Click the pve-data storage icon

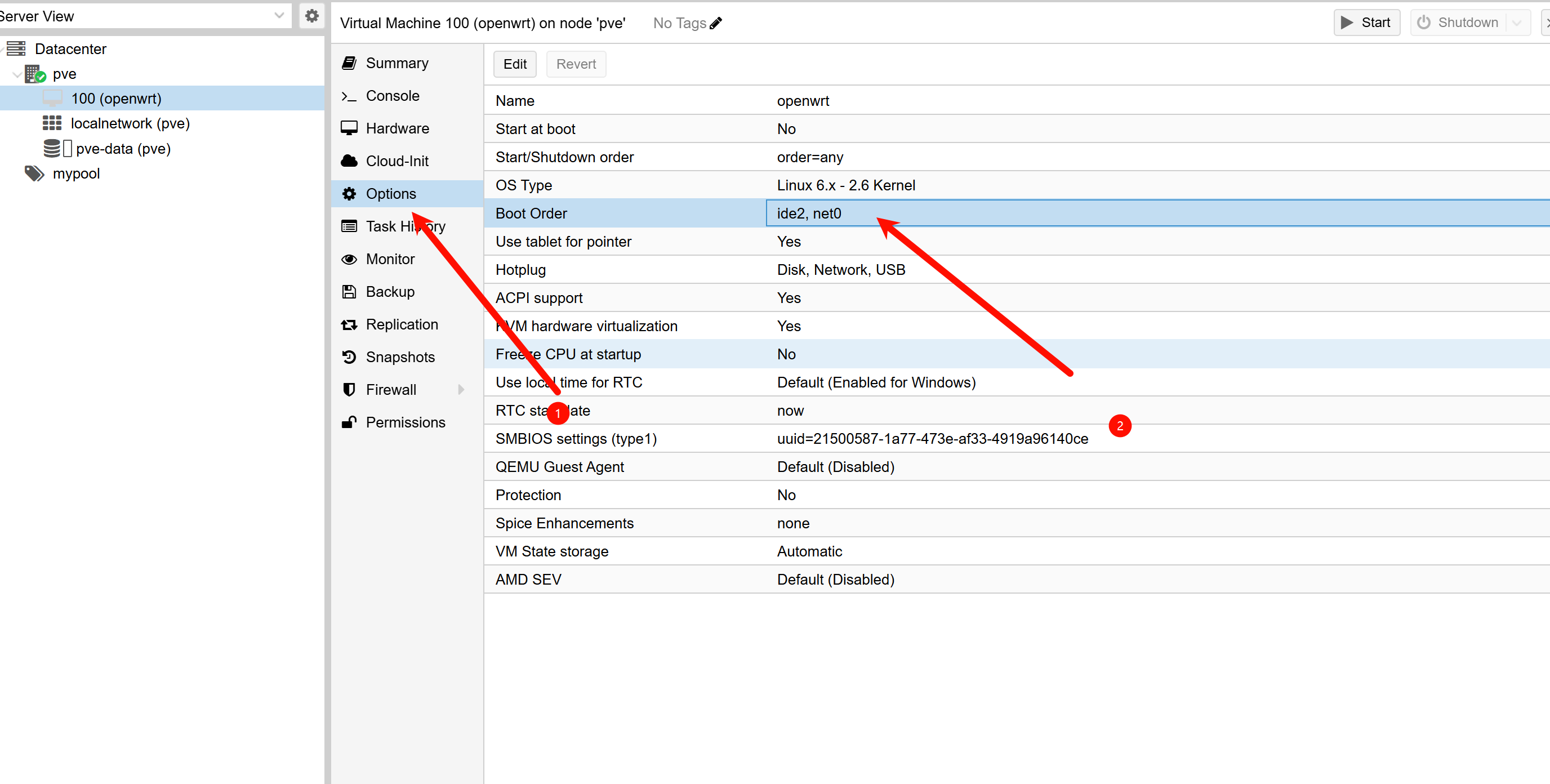point(52,149)
